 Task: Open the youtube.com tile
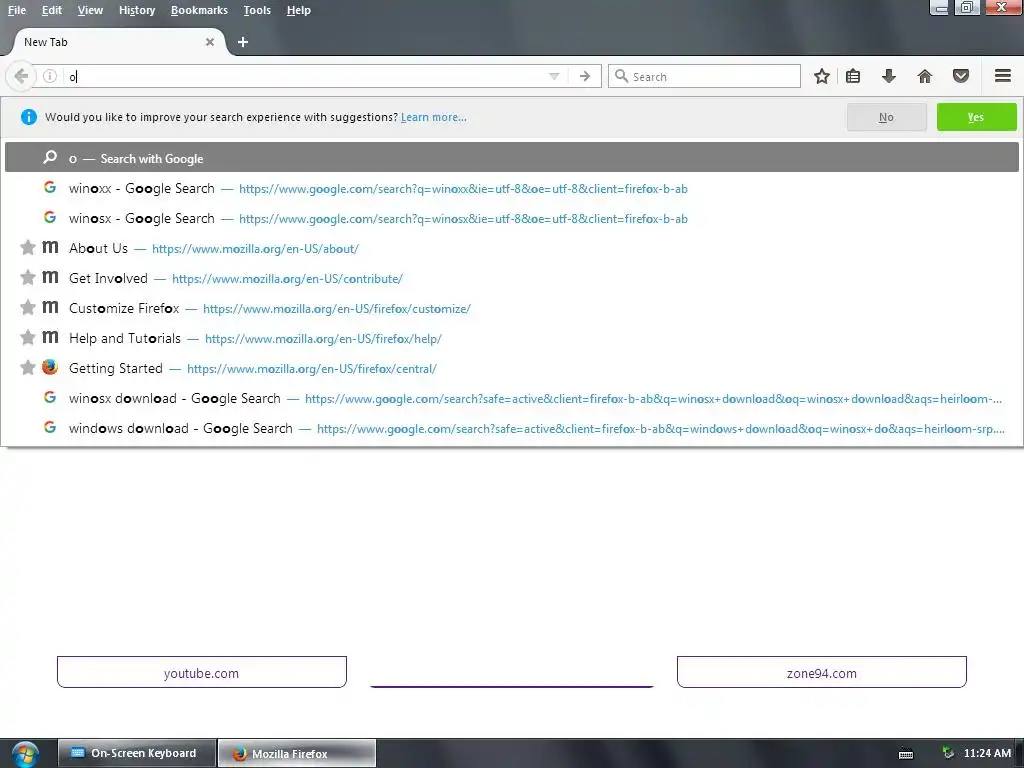point(202,672)
